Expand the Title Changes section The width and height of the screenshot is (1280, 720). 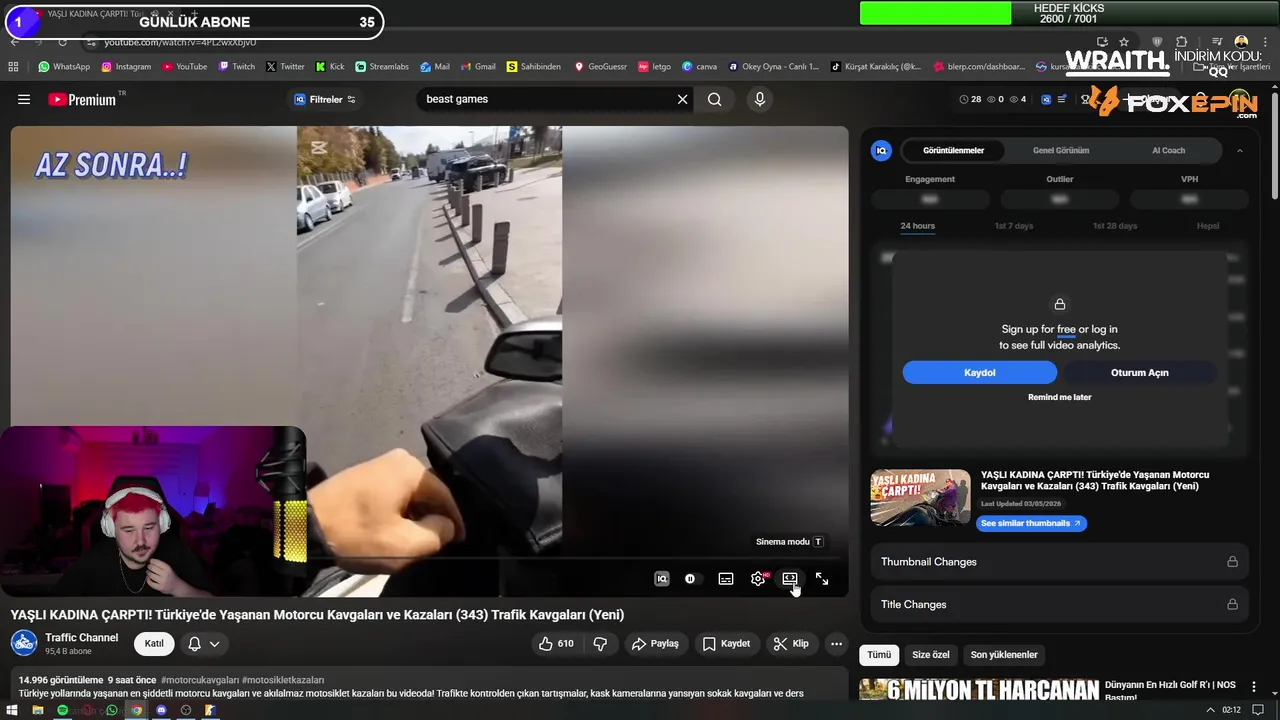pyautogui.click(x=1060, y=604)
